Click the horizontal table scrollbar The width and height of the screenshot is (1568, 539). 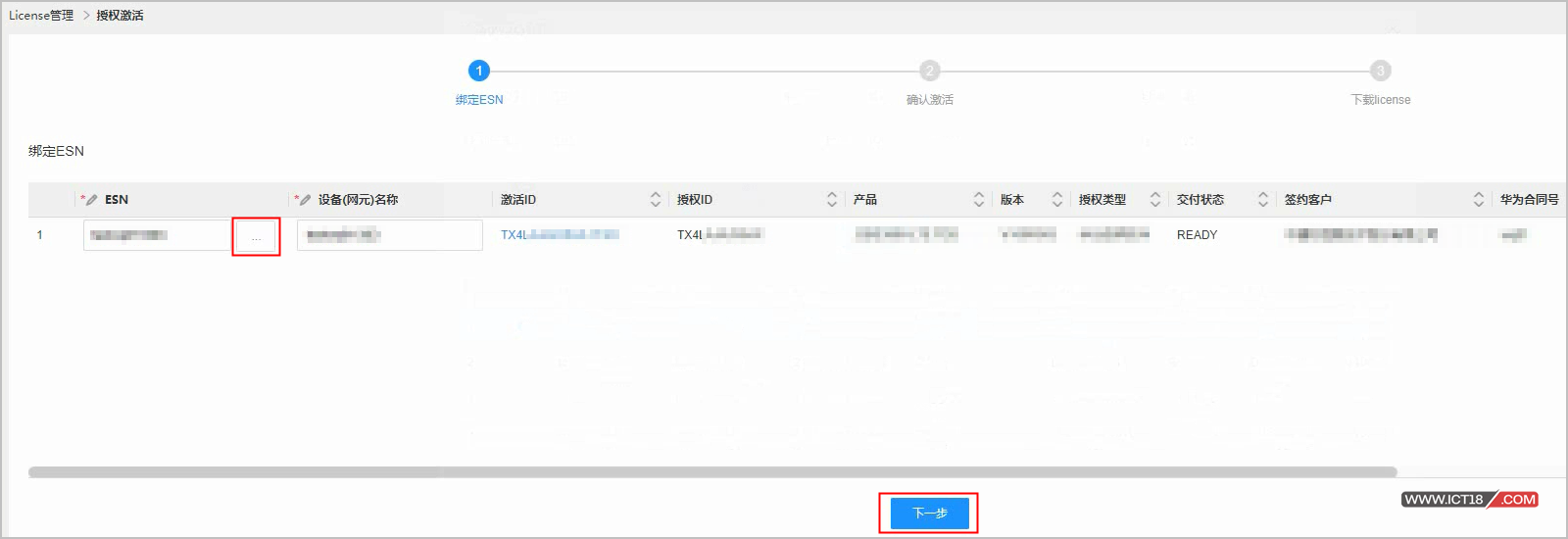712,472
